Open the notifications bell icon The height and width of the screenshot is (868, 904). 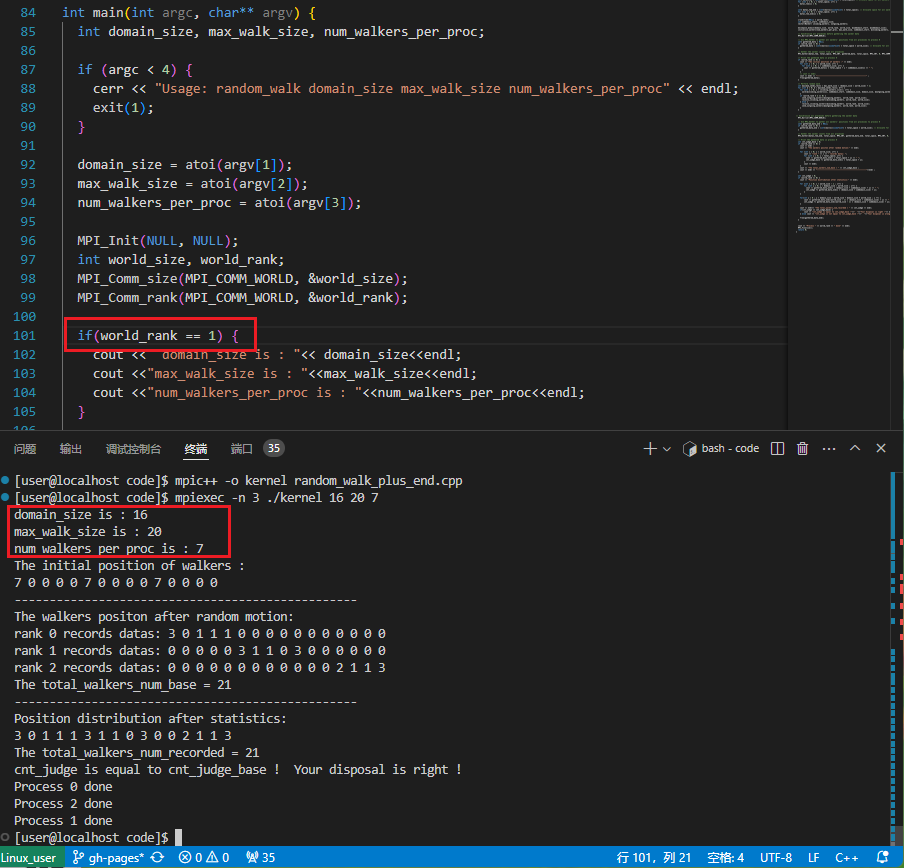pos(883,858)
